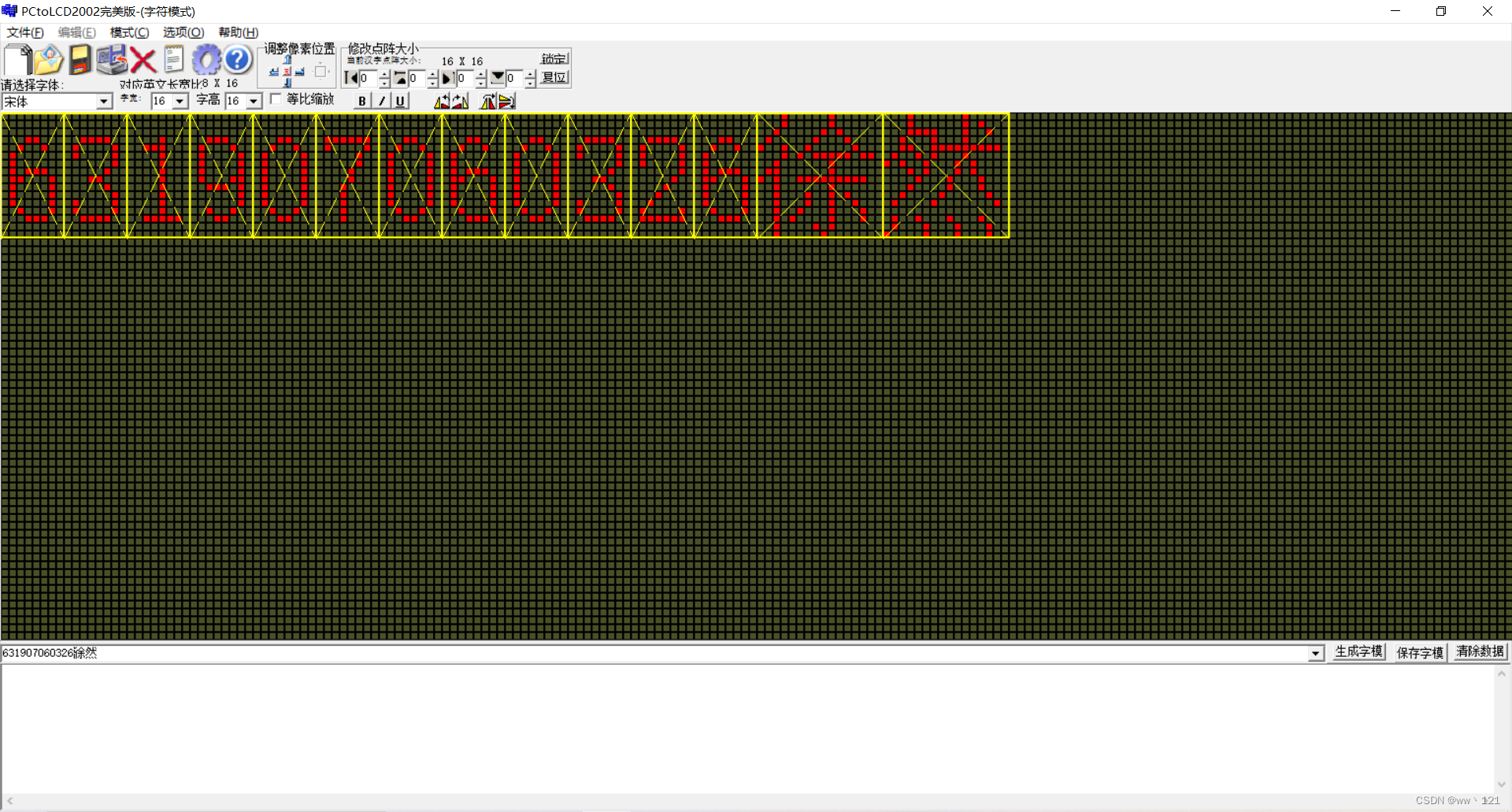Open the 字宽 width 16 dropdown
This screenshot has width=1512, height=812.
pyautogui.click(x=180, y=101)
